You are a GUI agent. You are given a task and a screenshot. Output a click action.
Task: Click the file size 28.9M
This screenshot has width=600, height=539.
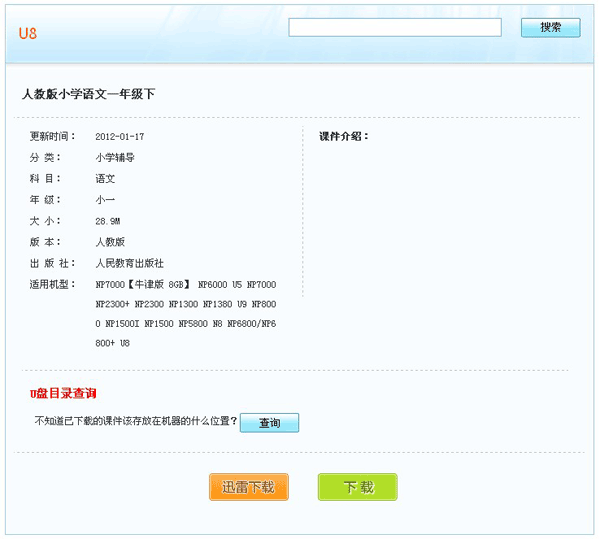pos(108,220)
